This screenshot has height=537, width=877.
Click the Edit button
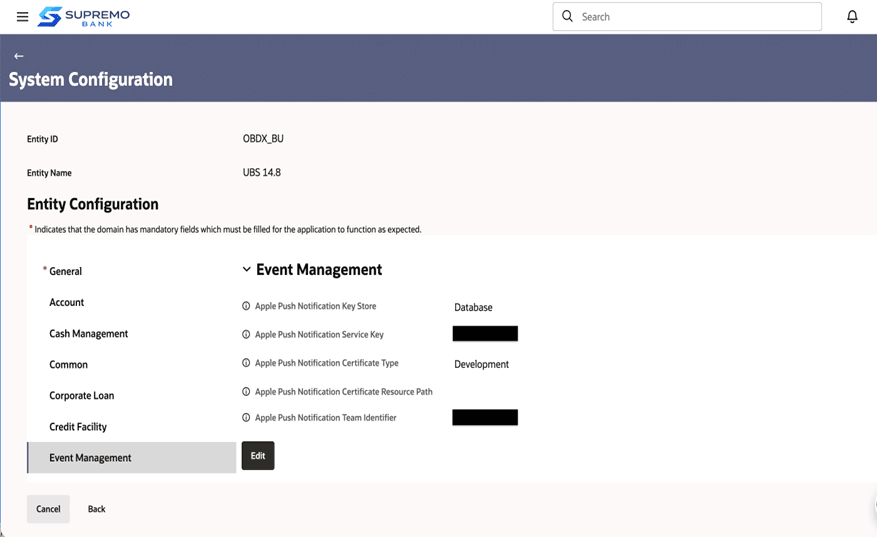[258, 456]
